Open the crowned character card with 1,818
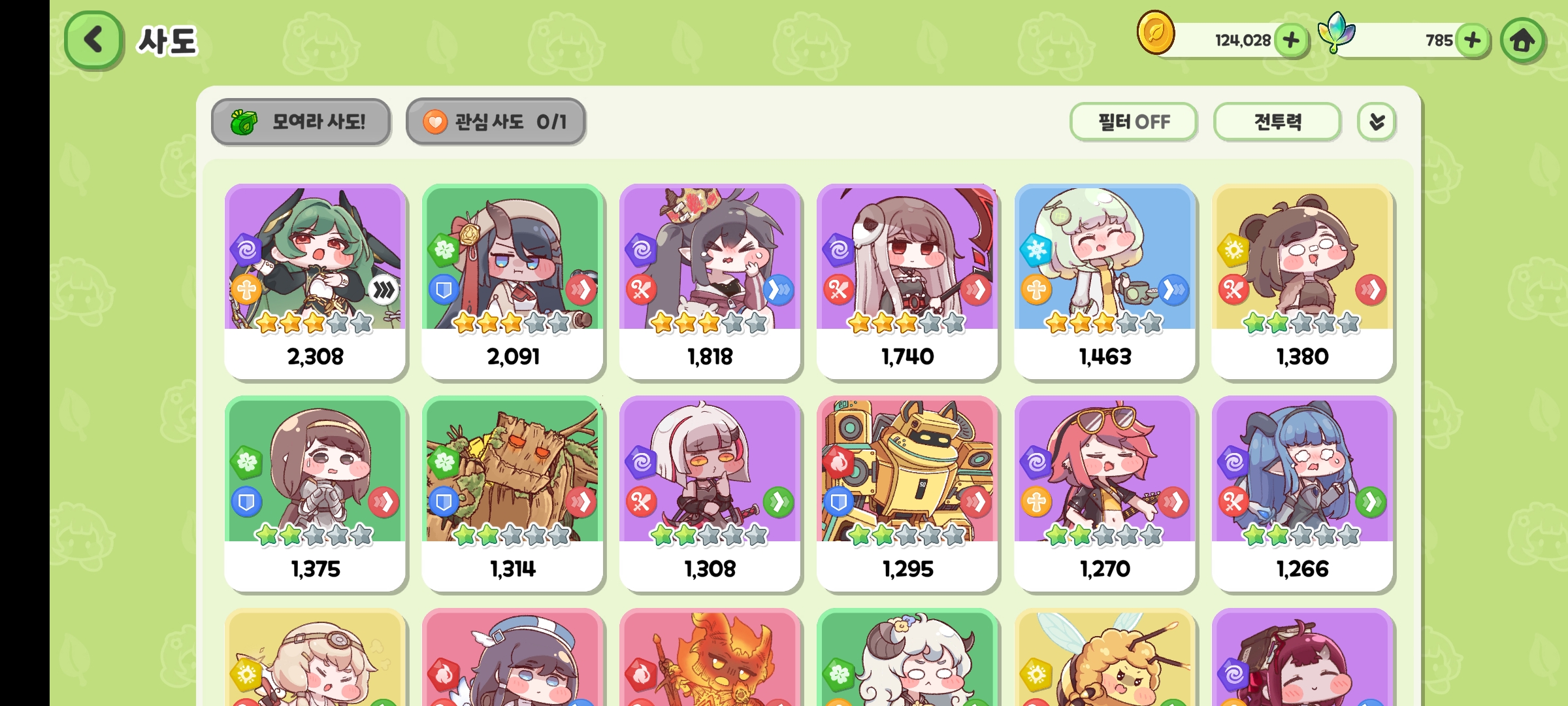This screenshot has width=1568, height=706. tap(710, 282)
